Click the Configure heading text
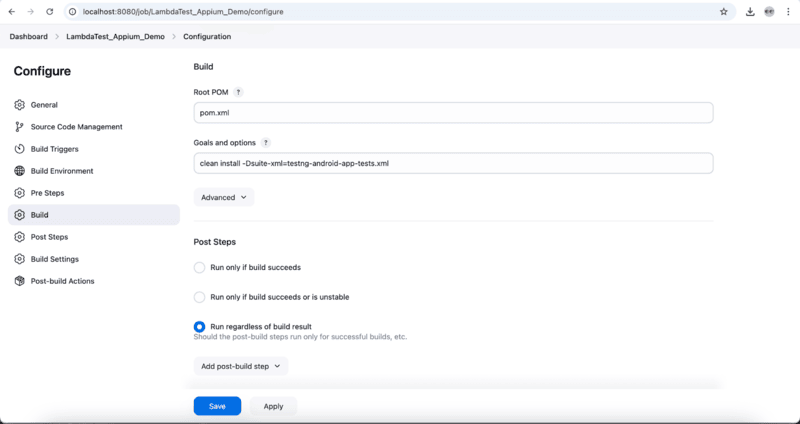 click(x=42, y=71)
